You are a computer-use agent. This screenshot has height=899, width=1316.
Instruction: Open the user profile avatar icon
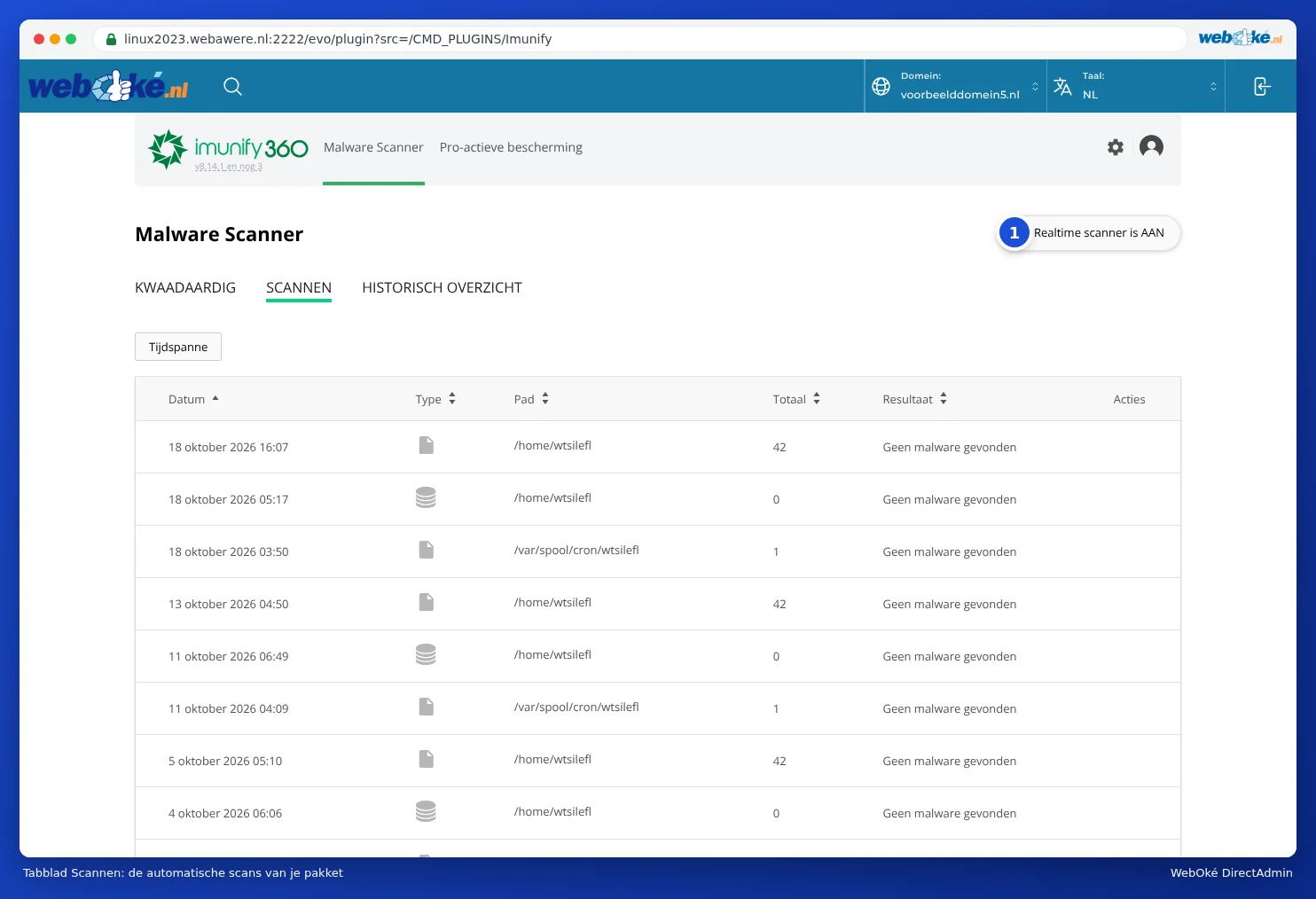tap(1151, 146)
